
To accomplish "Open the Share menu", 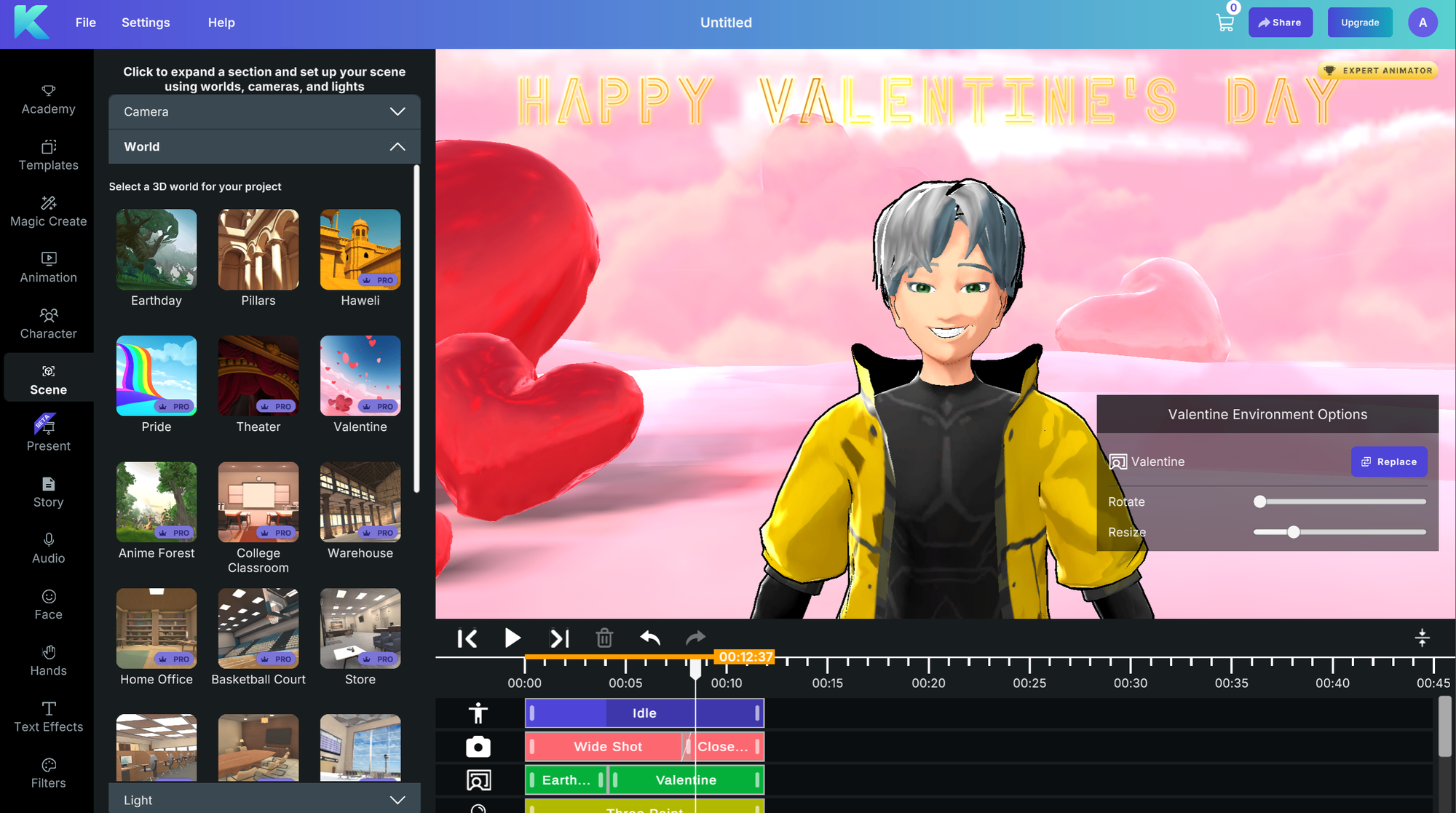I will 1281,22.
